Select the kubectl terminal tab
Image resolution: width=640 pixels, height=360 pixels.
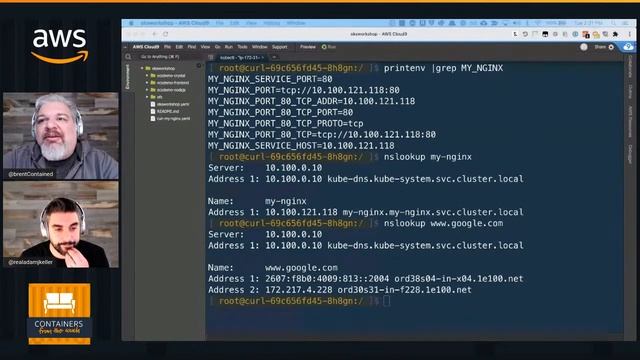tap(242, 58)
